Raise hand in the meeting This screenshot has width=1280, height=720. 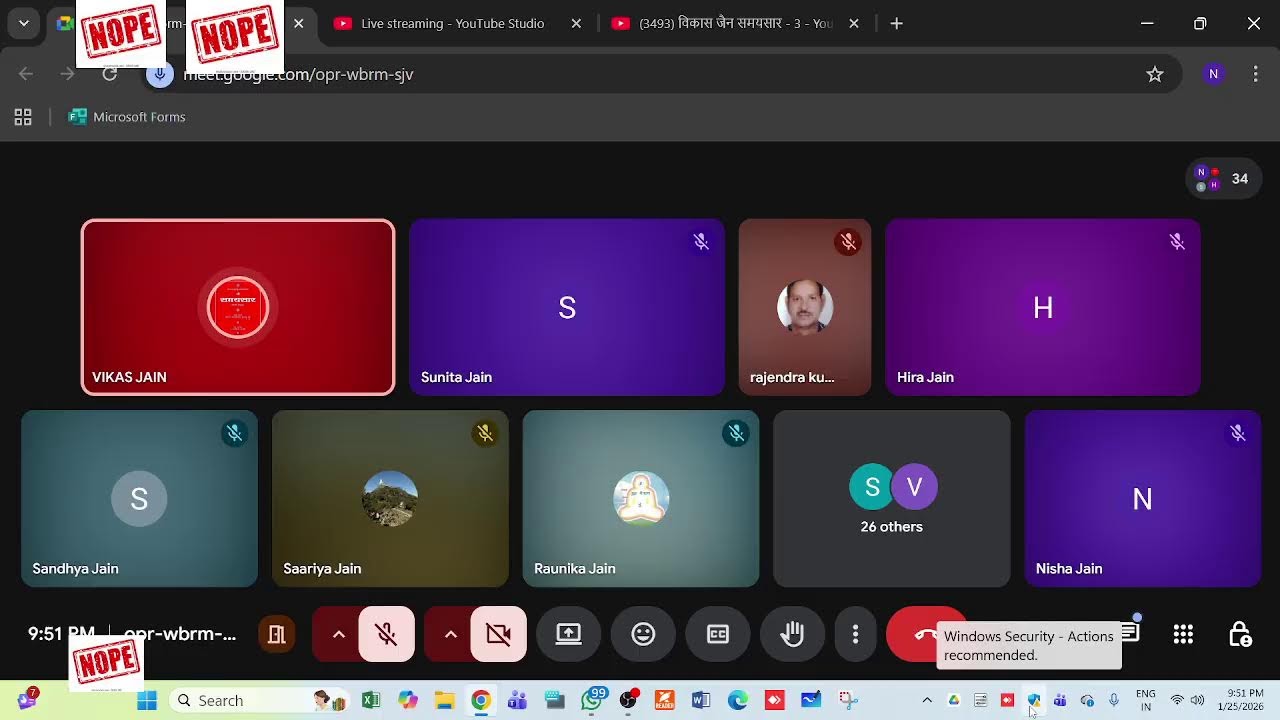click(792, 634)
